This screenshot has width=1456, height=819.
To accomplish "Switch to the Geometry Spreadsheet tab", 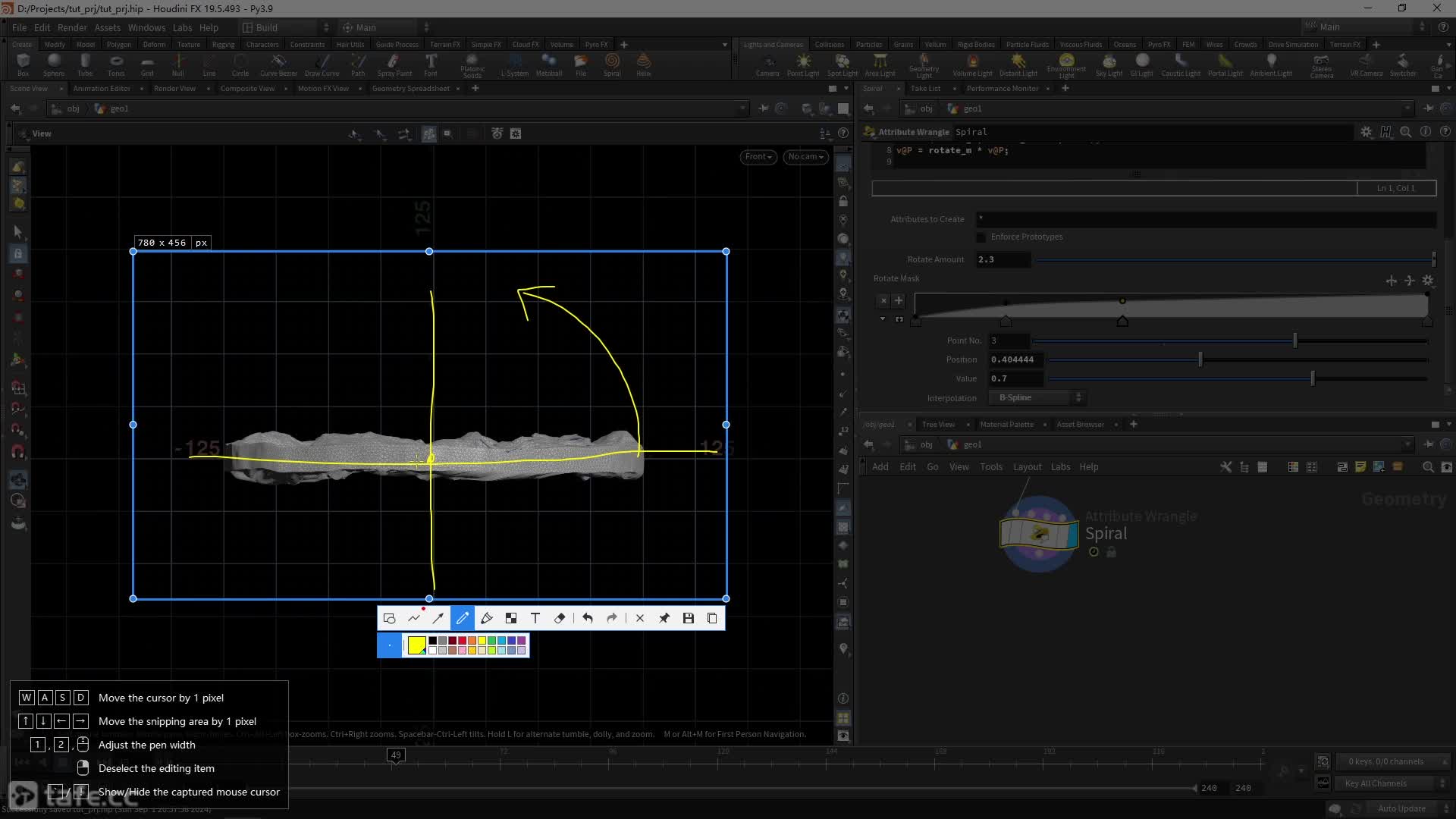I will [x=410, y=89].
